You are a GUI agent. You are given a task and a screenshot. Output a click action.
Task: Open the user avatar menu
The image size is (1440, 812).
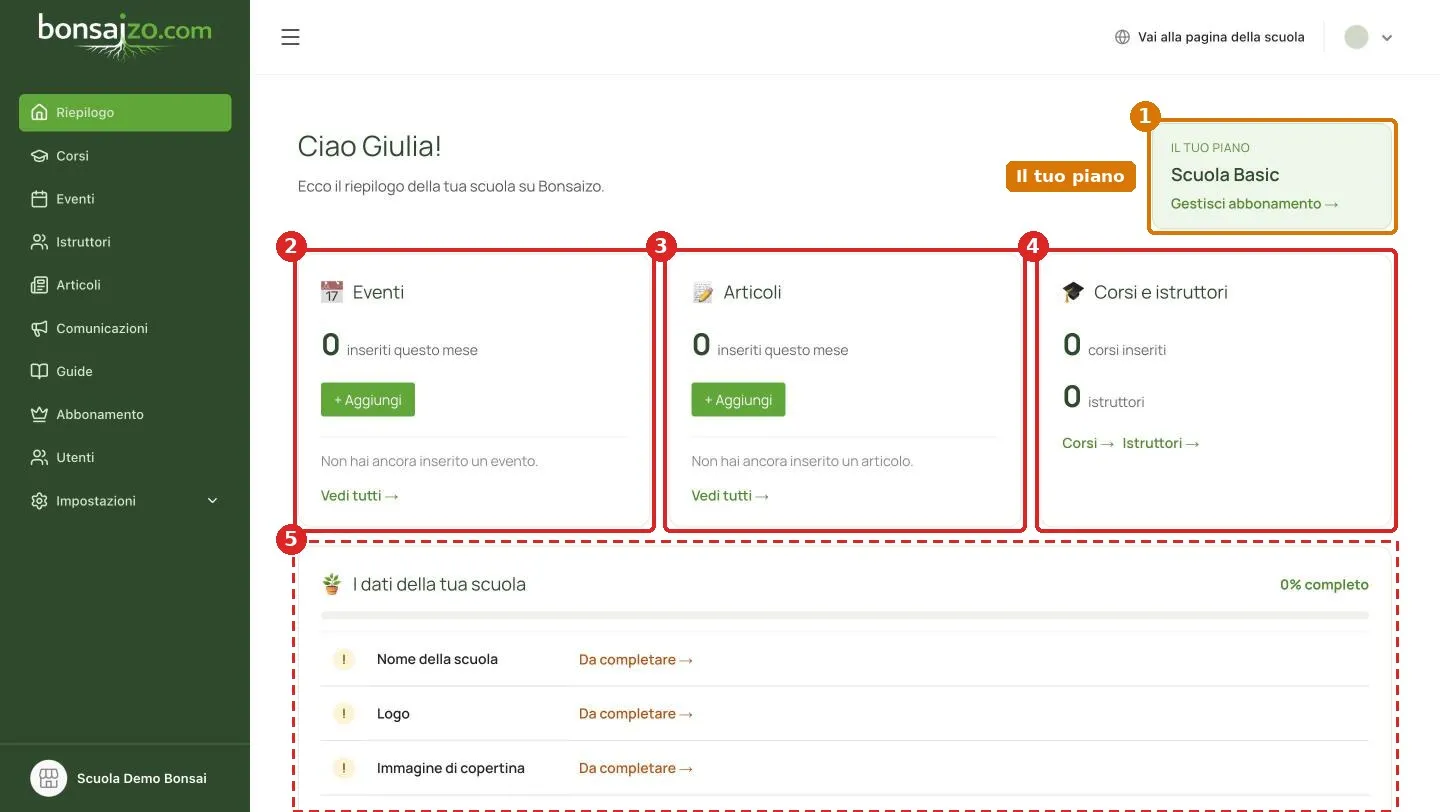1356,37
